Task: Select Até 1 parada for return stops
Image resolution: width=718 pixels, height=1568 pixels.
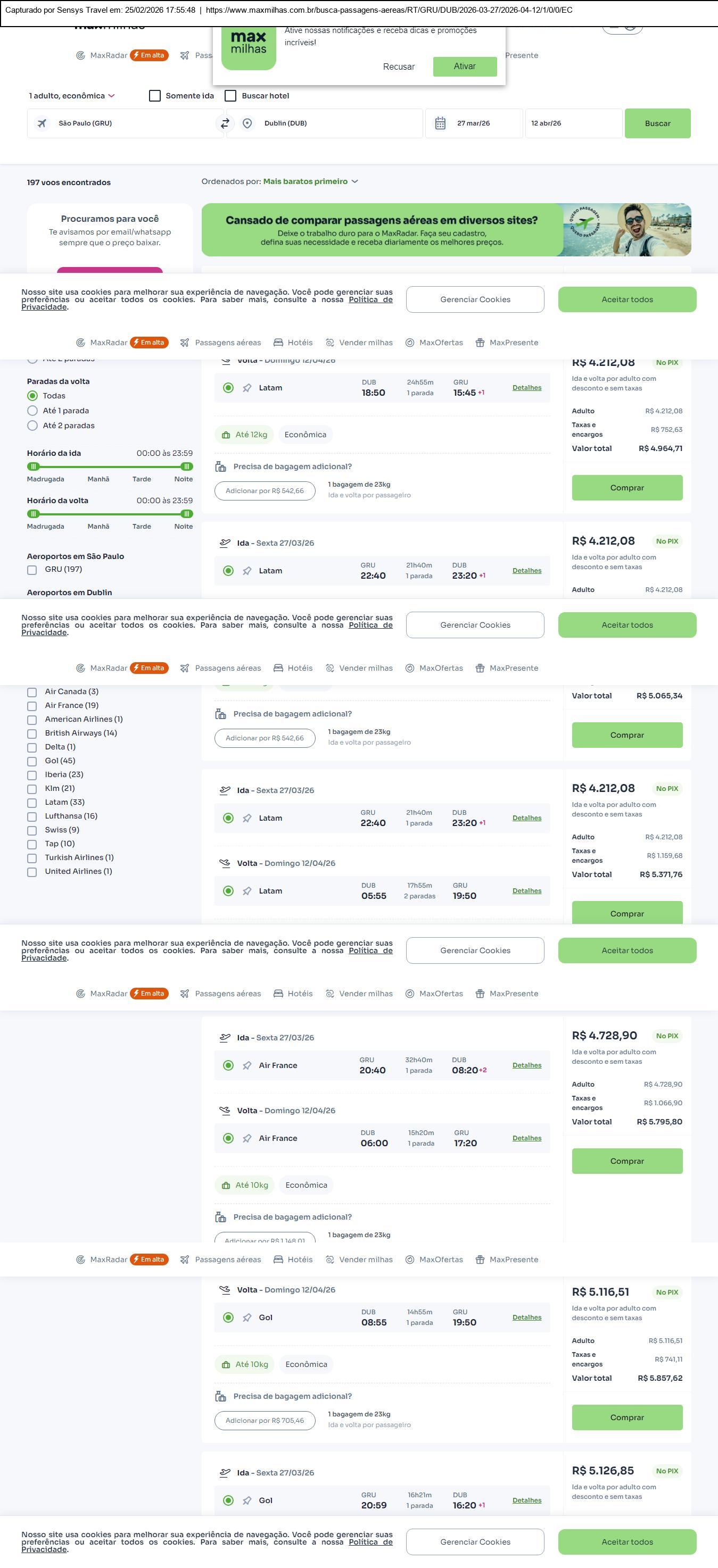Action: [33, 411]
